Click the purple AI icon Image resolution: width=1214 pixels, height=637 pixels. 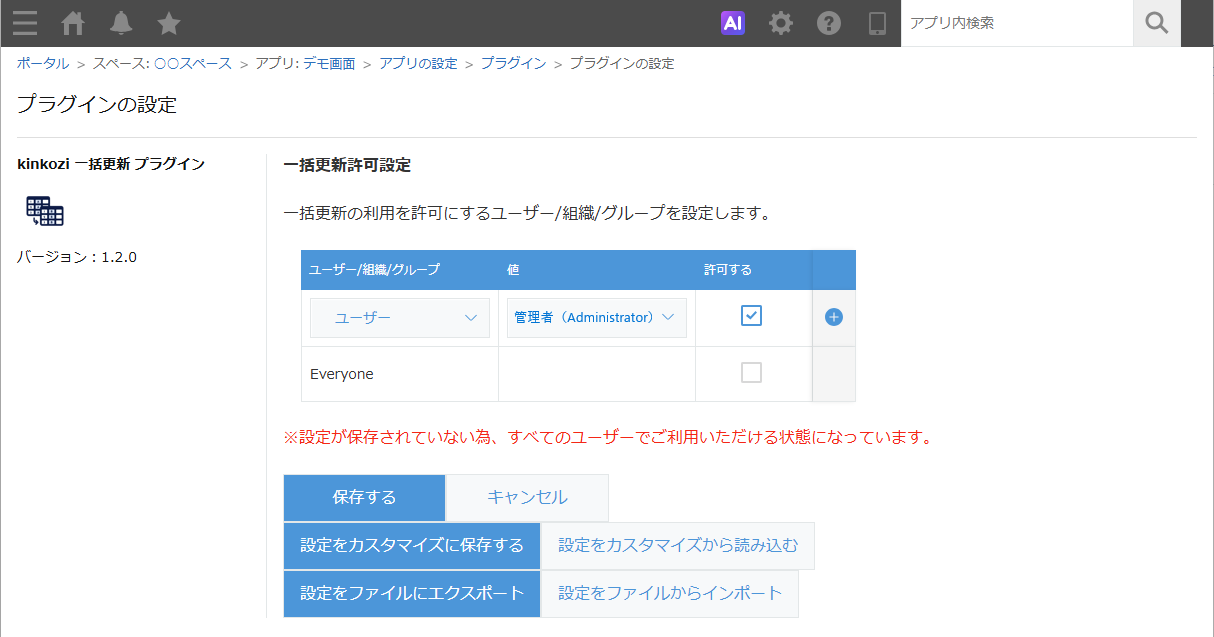click(x=733, y=22)
